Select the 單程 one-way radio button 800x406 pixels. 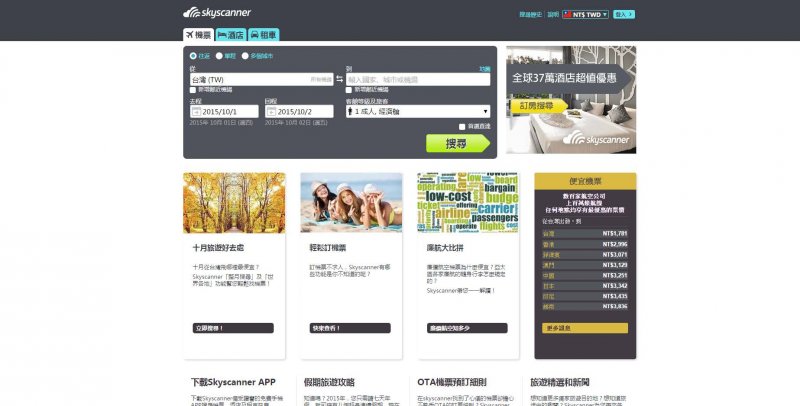tap(219, 56)
